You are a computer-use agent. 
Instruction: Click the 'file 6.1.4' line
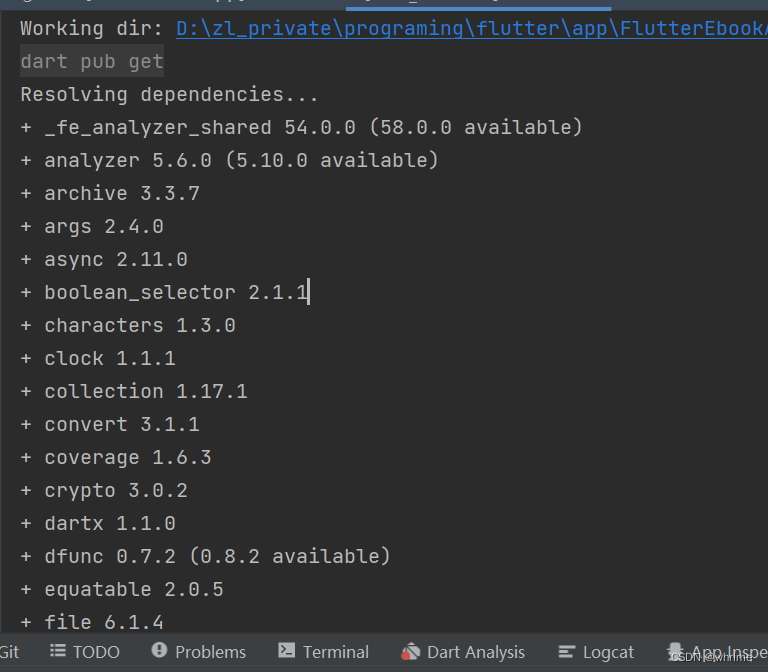[x=92, y=623]
